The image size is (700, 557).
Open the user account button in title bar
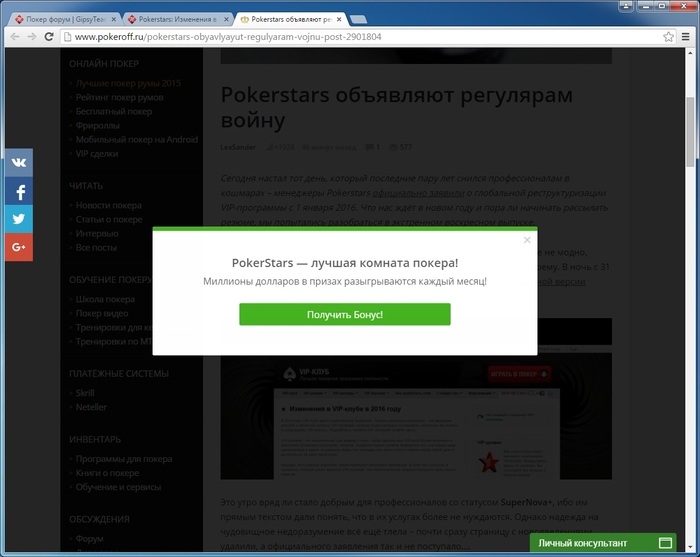pyautogui.click(x=625, y=6)
